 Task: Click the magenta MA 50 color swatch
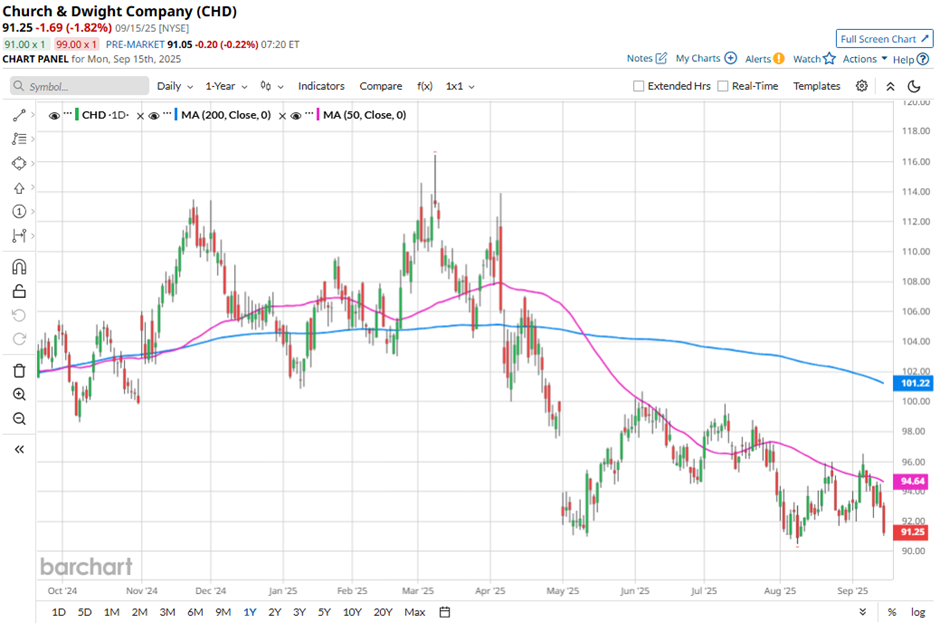[x=318, y=115]
